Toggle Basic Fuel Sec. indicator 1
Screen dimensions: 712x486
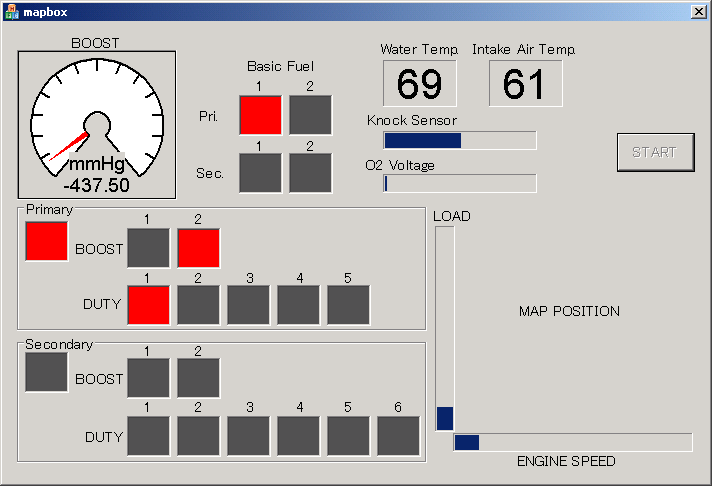pos(260,173)
